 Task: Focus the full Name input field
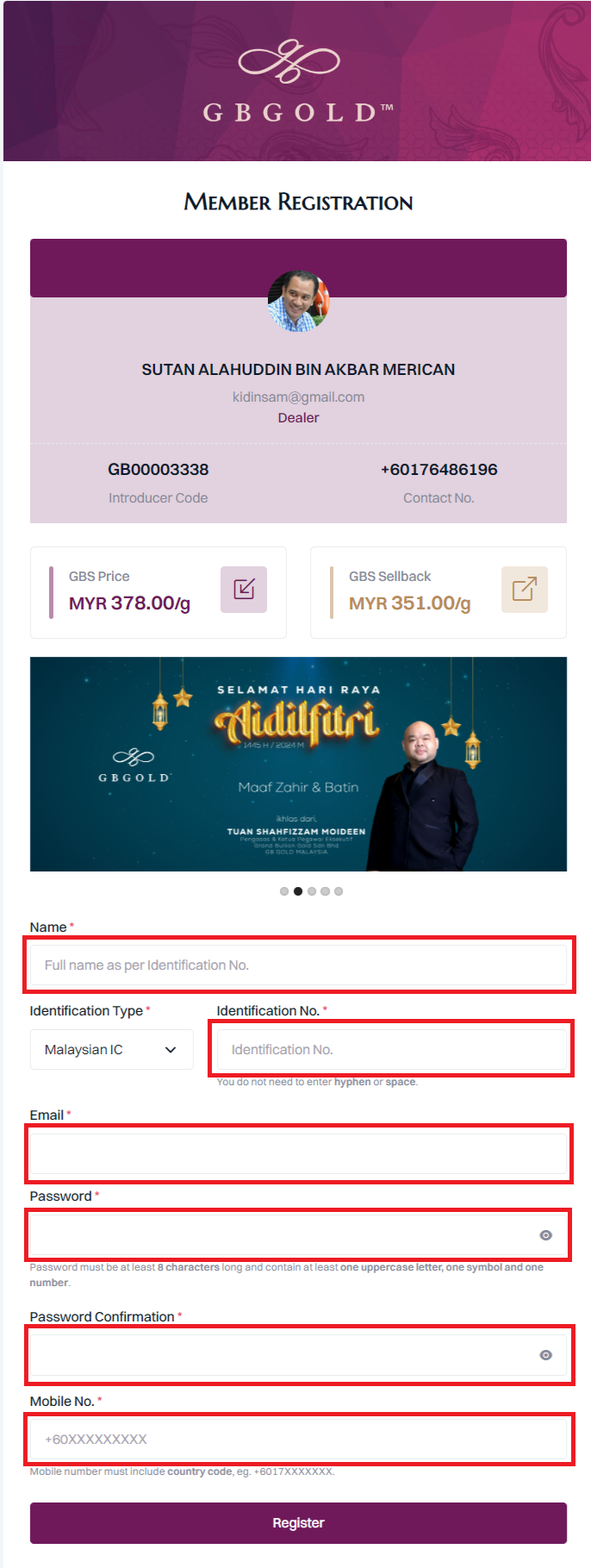click(298, 965)
